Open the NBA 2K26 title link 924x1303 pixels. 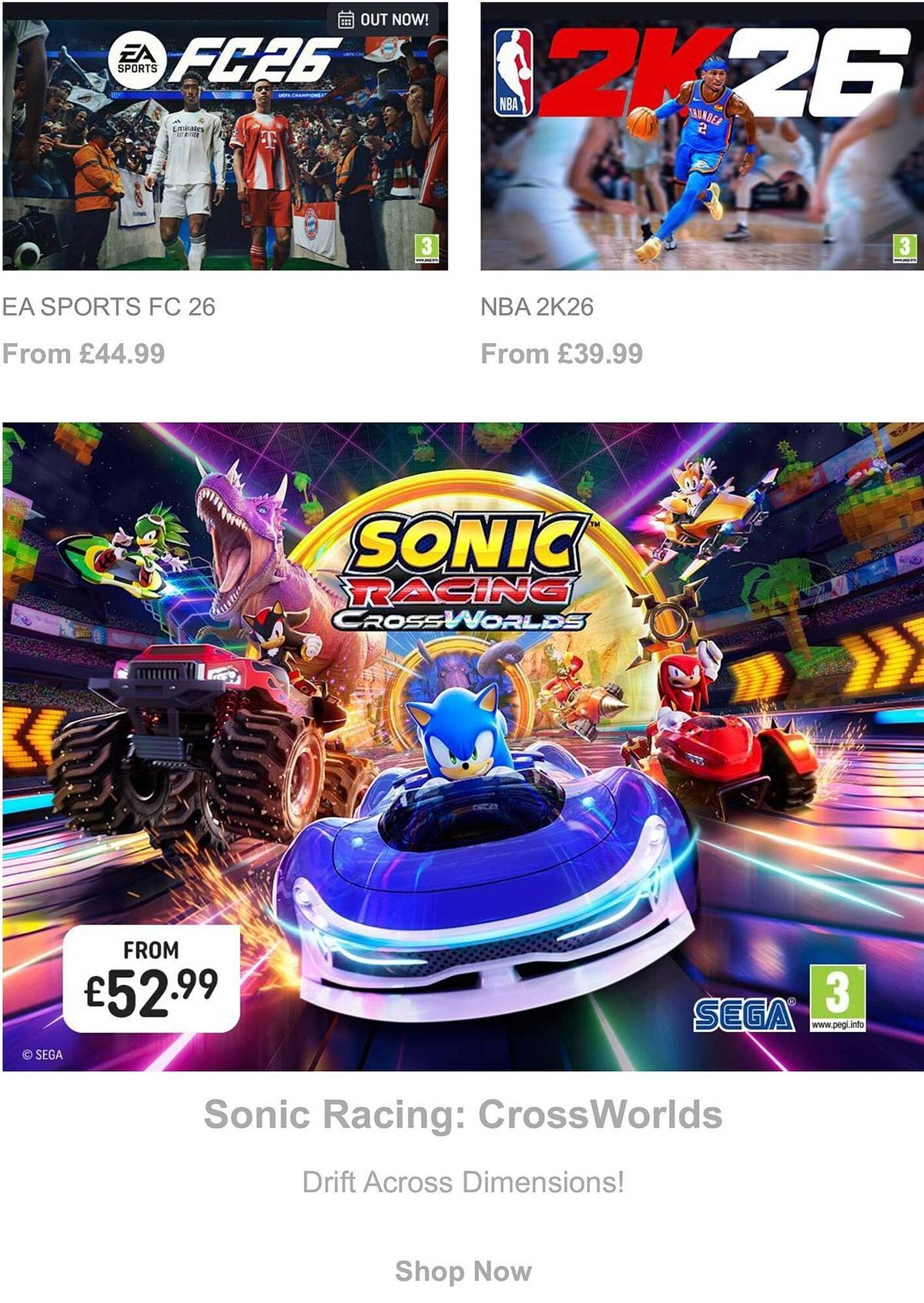click(x=537, y=307)
